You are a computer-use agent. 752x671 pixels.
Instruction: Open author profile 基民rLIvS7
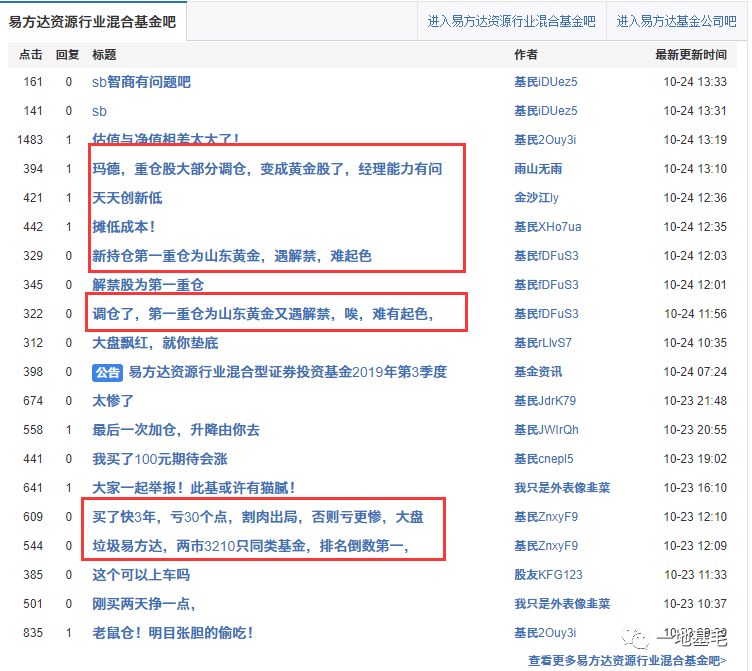(543, 343)
